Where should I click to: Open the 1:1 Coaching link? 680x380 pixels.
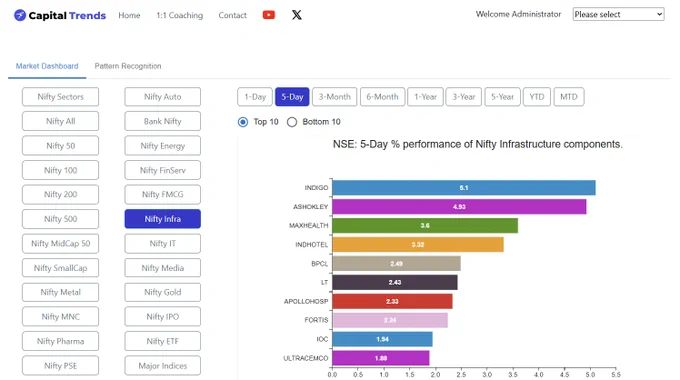tap(180, 15)
